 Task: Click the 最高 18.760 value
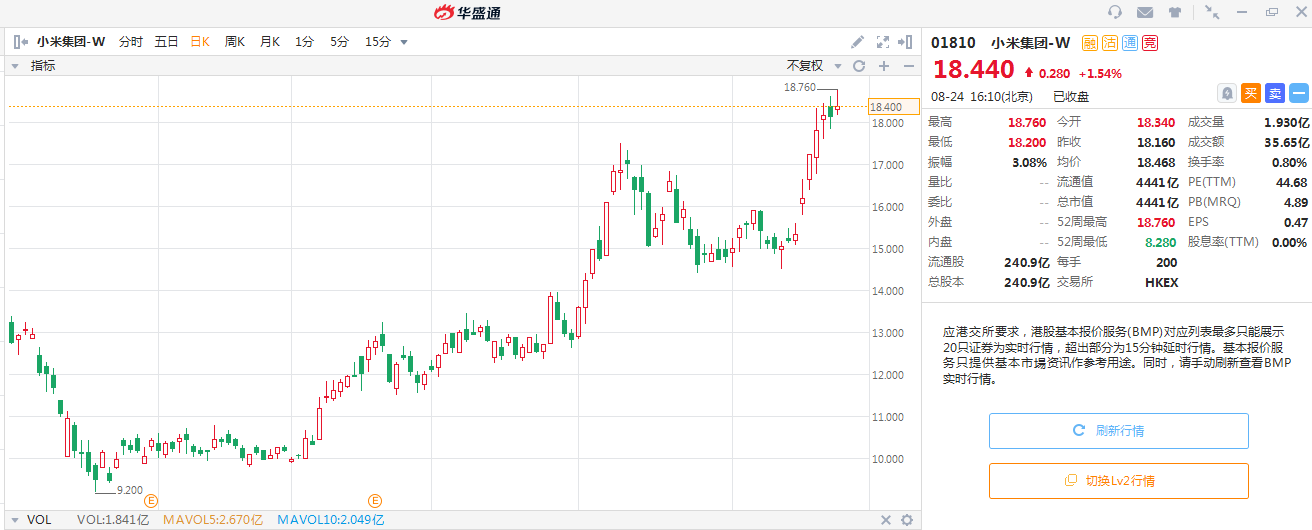pyautogui.click(x=1027, y=122)
